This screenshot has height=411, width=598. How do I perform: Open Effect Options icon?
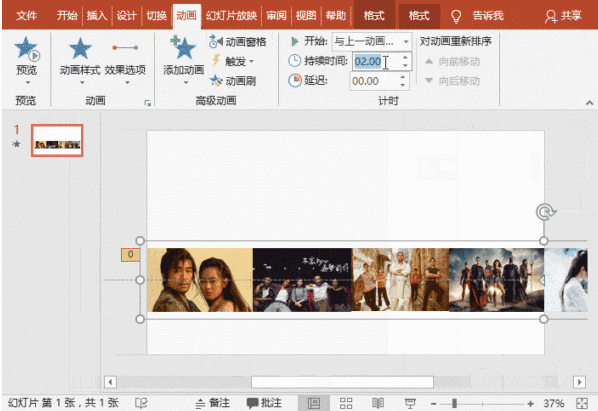pos(125,48)
